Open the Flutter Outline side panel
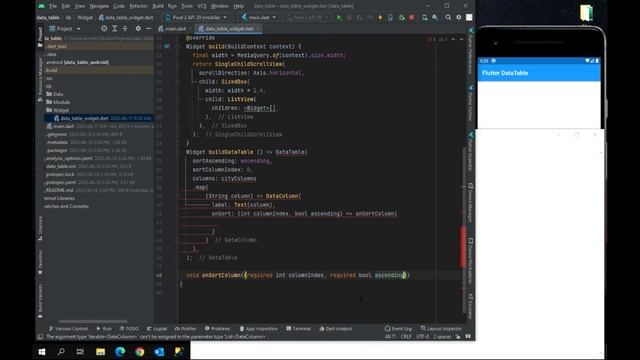 pos(470,103)
